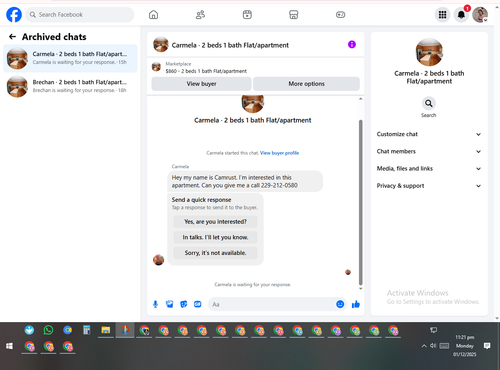This screenshot has height=370, width=500.
Task: Open the Marketplace storefront icon
Action: point(293,15)
